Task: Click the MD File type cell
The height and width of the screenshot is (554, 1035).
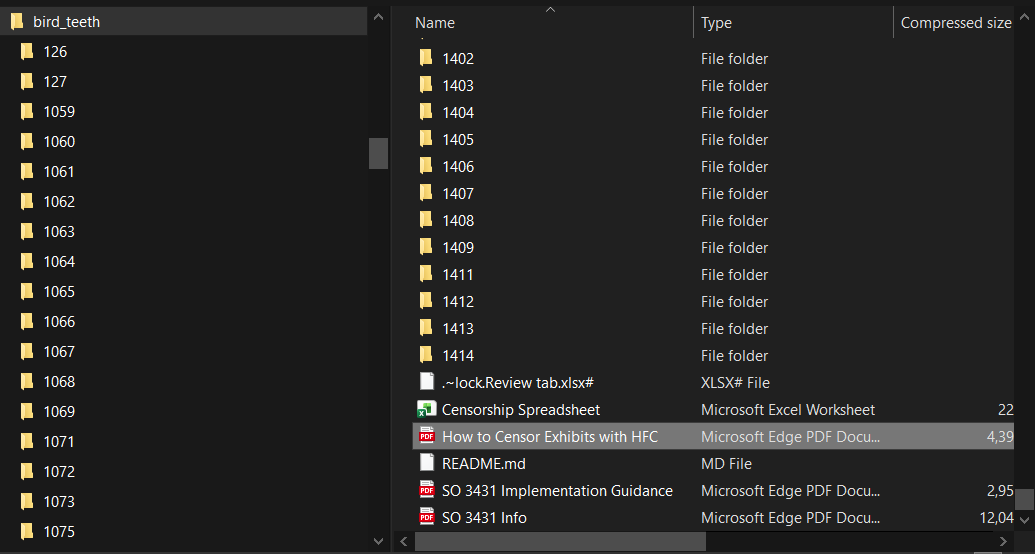Action: click(726, 464)
